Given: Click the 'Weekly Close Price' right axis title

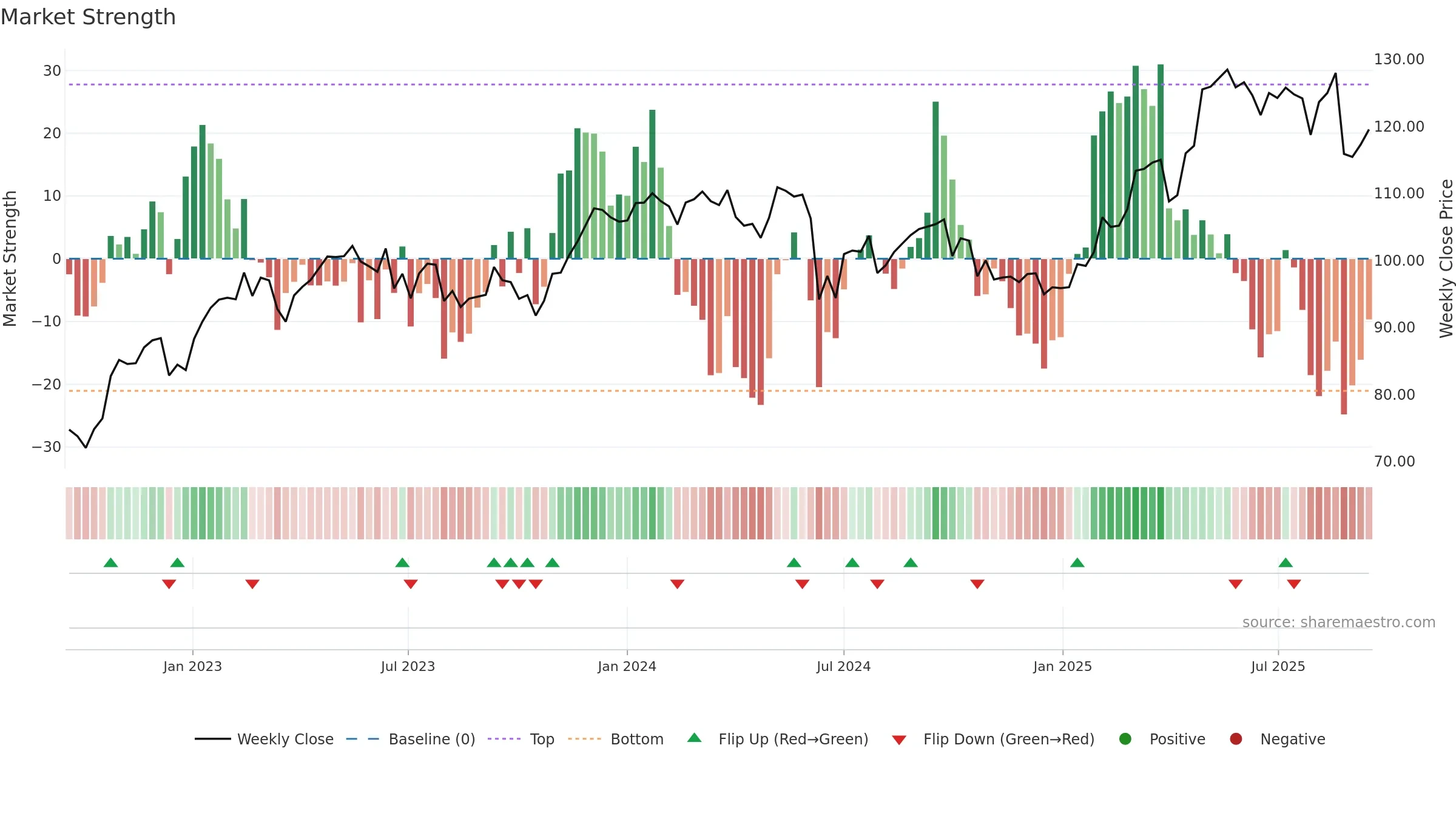Looking at the screenshot, I should click(1446, 258).
